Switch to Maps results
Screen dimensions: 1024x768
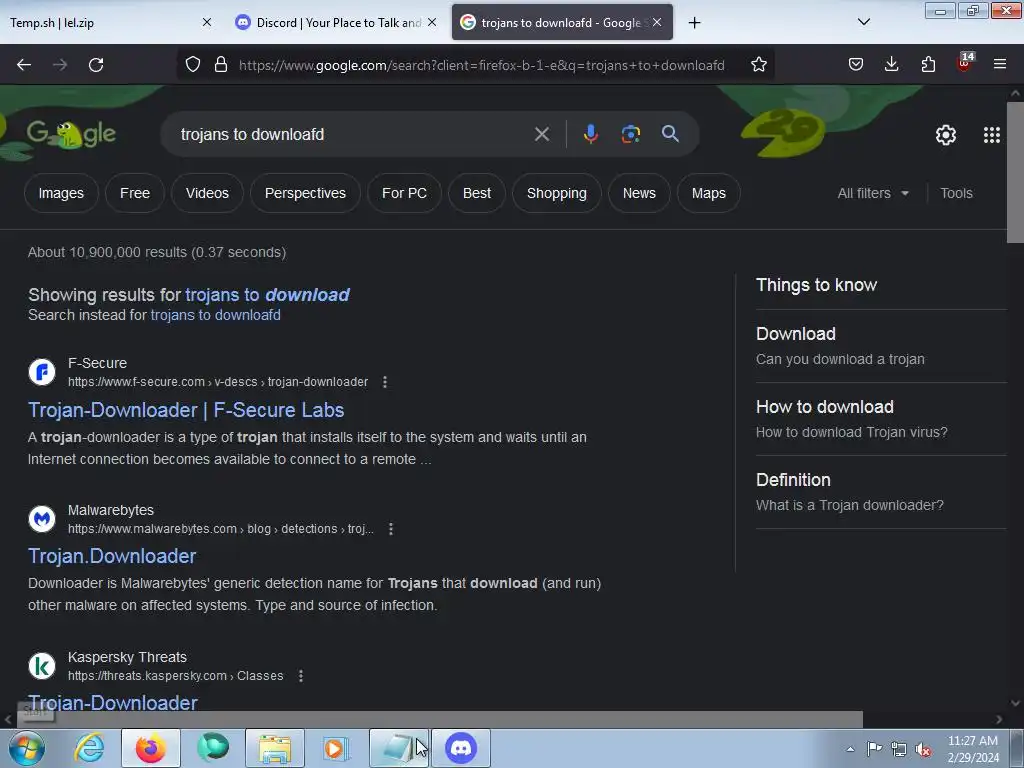[x=709, y=193]
